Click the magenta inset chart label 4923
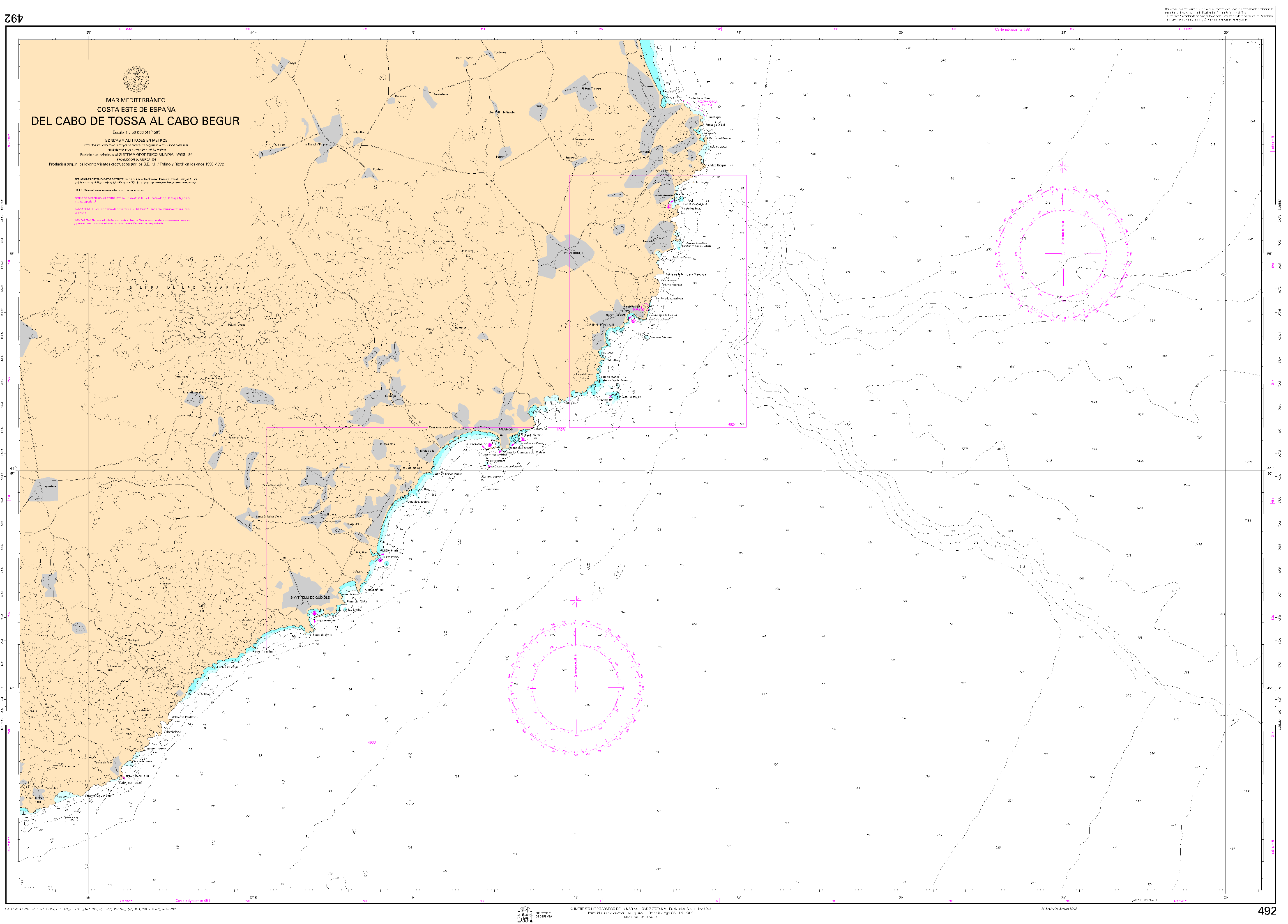Screen dimensions: 1288x924 click(x=560, y=430)
